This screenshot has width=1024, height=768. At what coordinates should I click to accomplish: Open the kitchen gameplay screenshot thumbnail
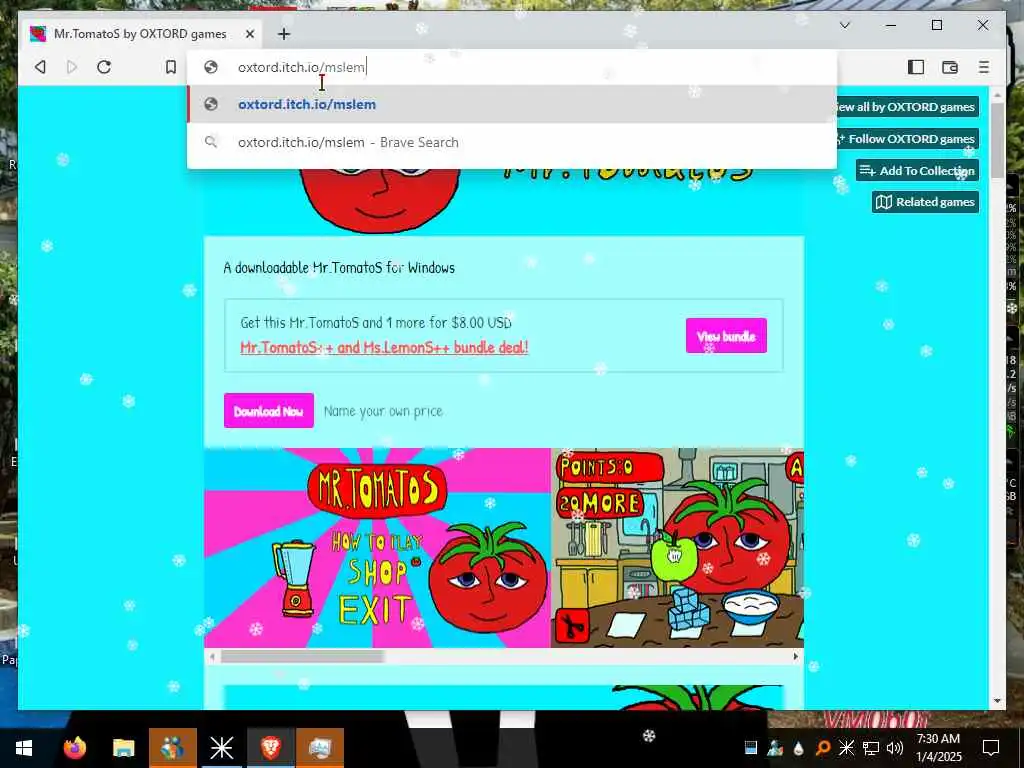(677, 547)
